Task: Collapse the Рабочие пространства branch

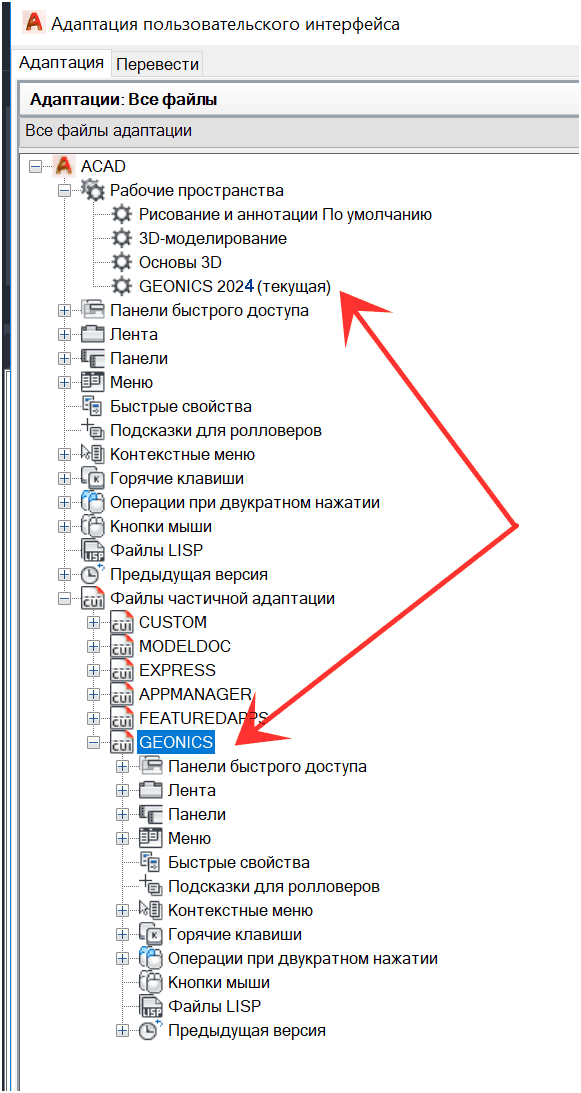Action: [64, 190]
